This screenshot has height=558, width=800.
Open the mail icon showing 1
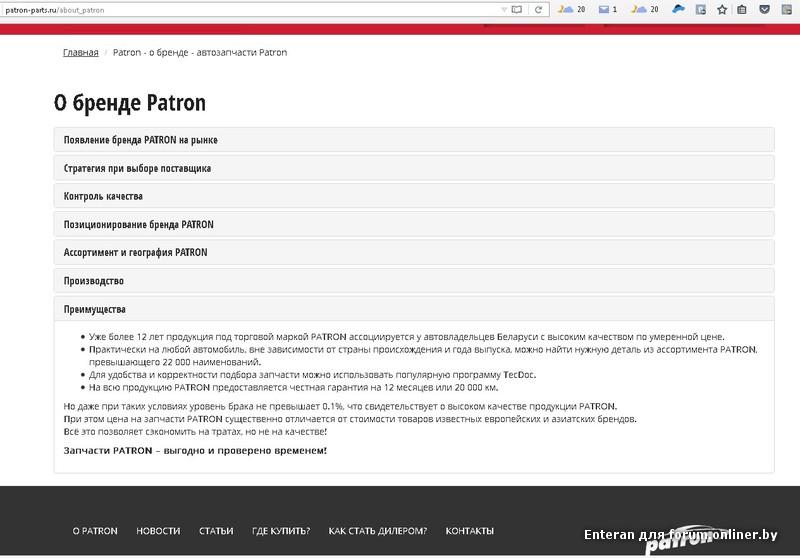click(x=608, y=9)
